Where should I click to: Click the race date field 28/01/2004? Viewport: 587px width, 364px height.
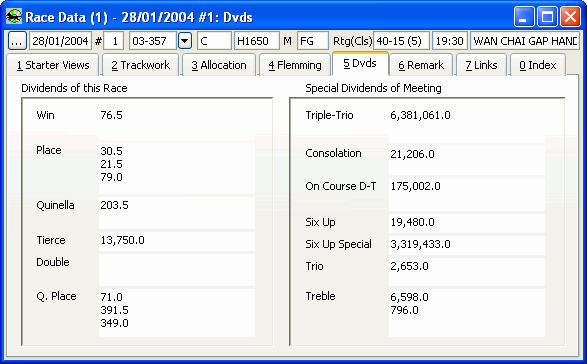click(60, 41)
